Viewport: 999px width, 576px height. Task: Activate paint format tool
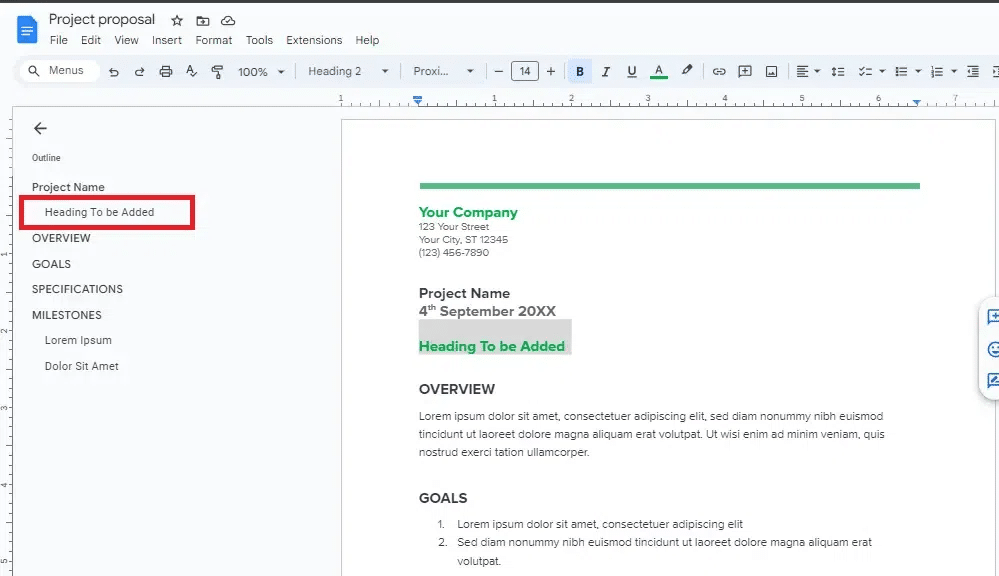click(217, 71)
